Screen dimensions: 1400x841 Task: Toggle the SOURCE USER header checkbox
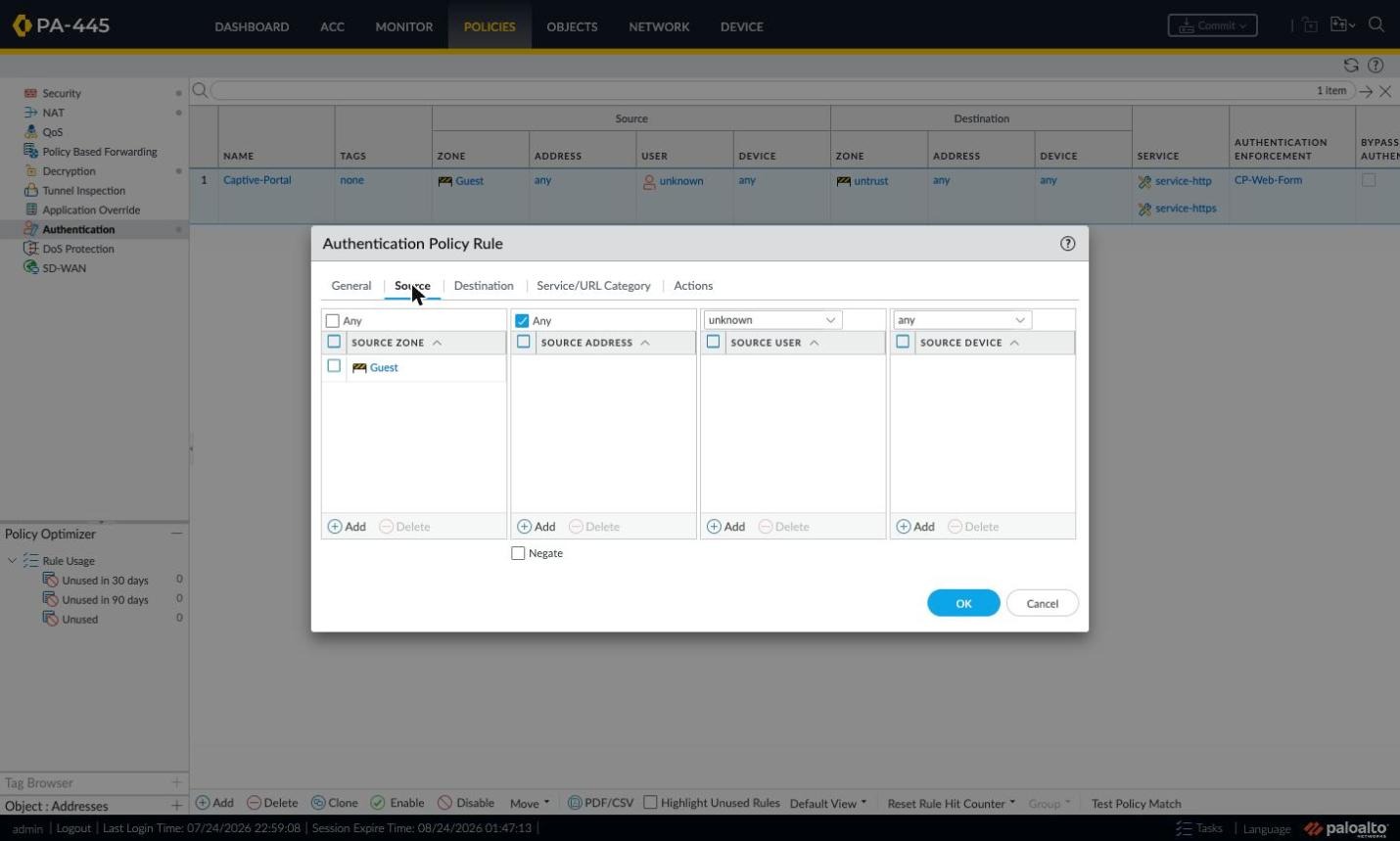(713, 342)
